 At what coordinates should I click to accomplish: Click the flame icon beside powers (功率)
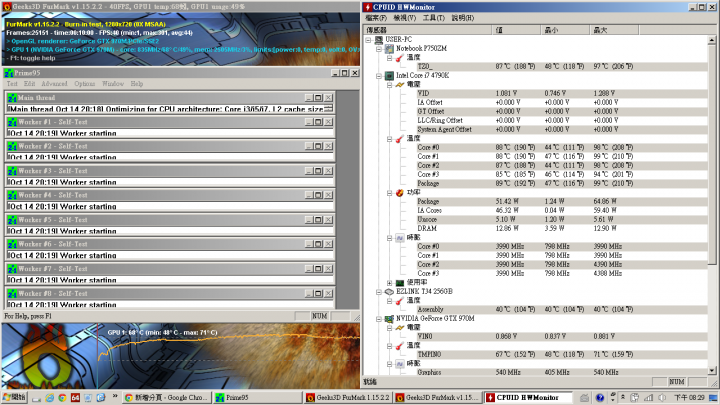[400, 192]
